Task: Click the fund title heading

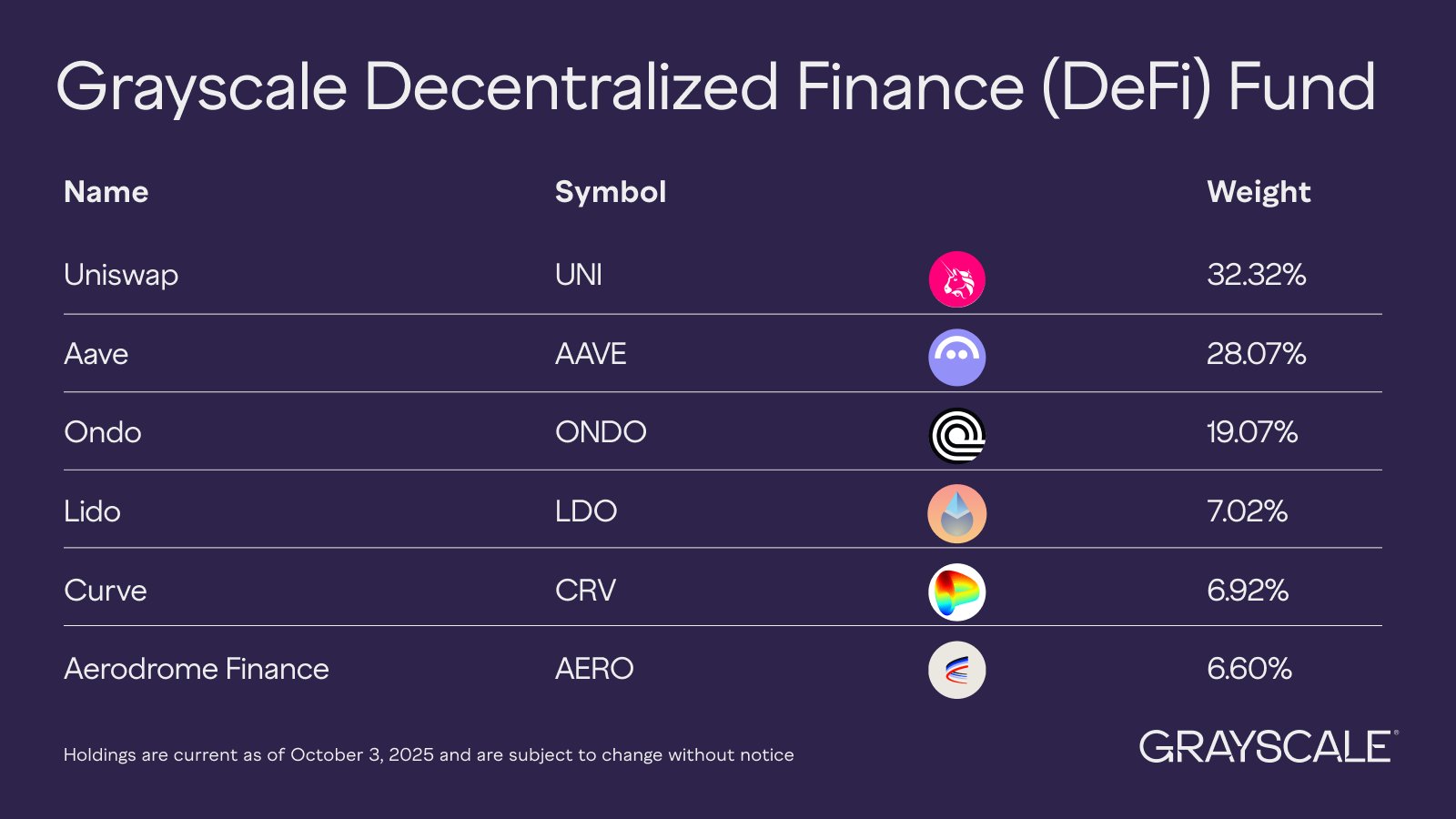Action: point(715,88)
